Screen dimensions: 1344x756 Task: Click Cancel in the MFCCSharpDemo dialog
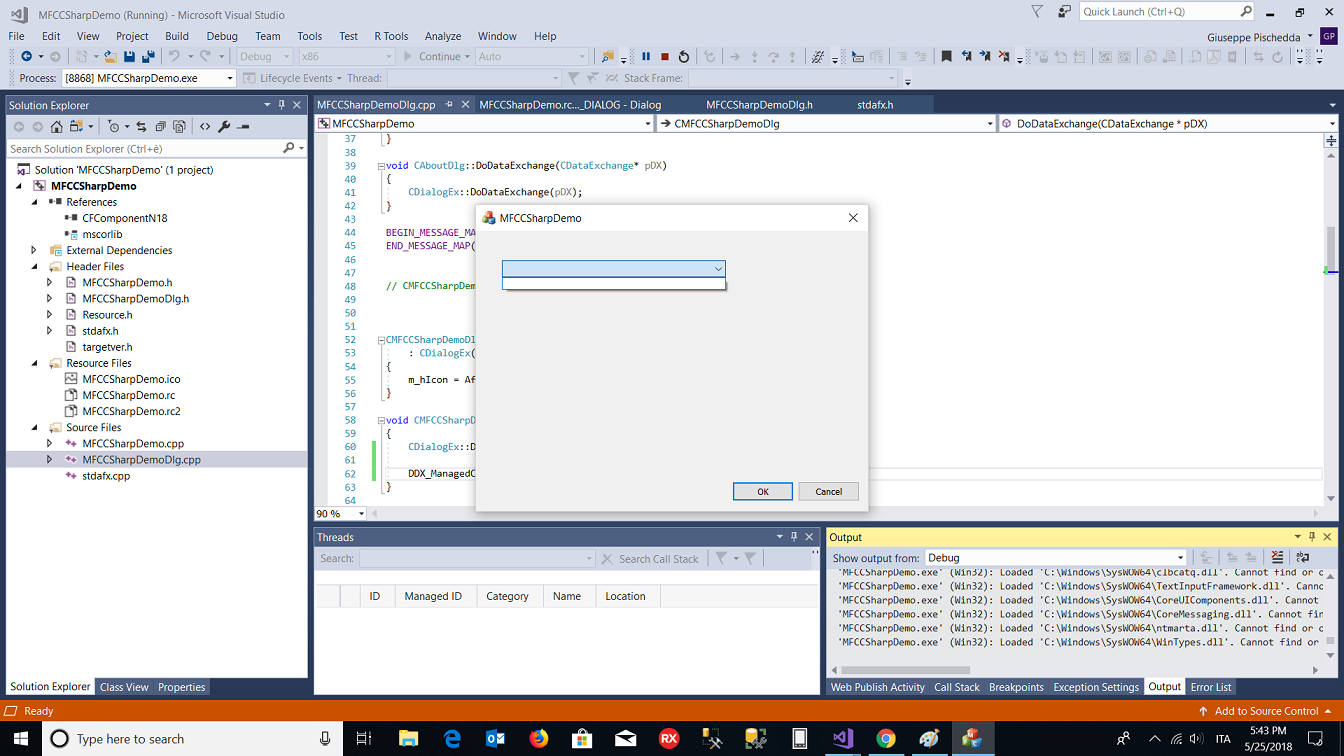tap(828, 492)
